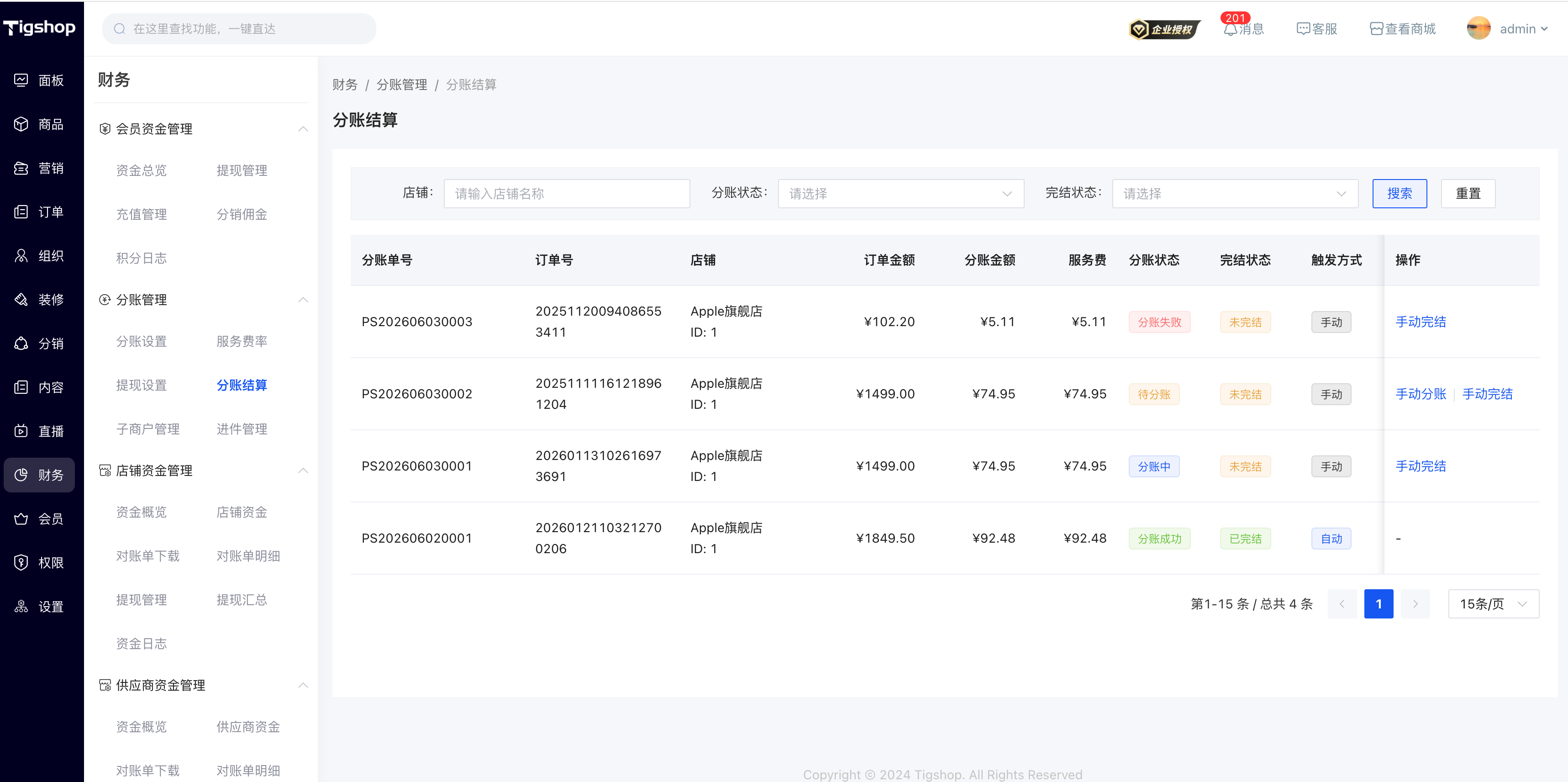Click into the 店铺 name input field
Viewport: 1568px width, 782px height.
click(x=567, y=193)
